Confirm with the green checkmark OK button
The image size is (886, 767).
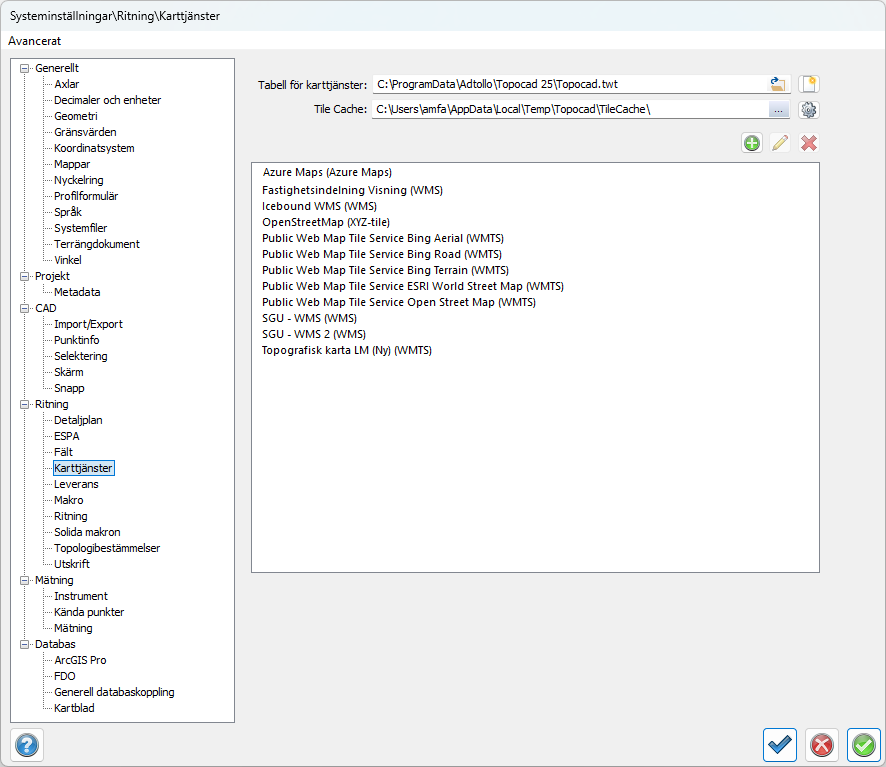(864, 745)
